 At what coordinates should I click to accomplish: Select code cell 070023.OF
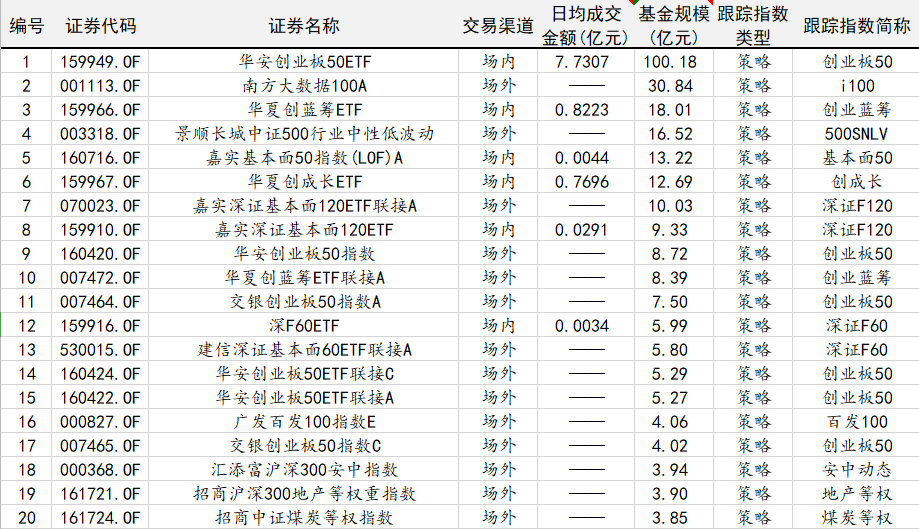[x=100, y=206]
